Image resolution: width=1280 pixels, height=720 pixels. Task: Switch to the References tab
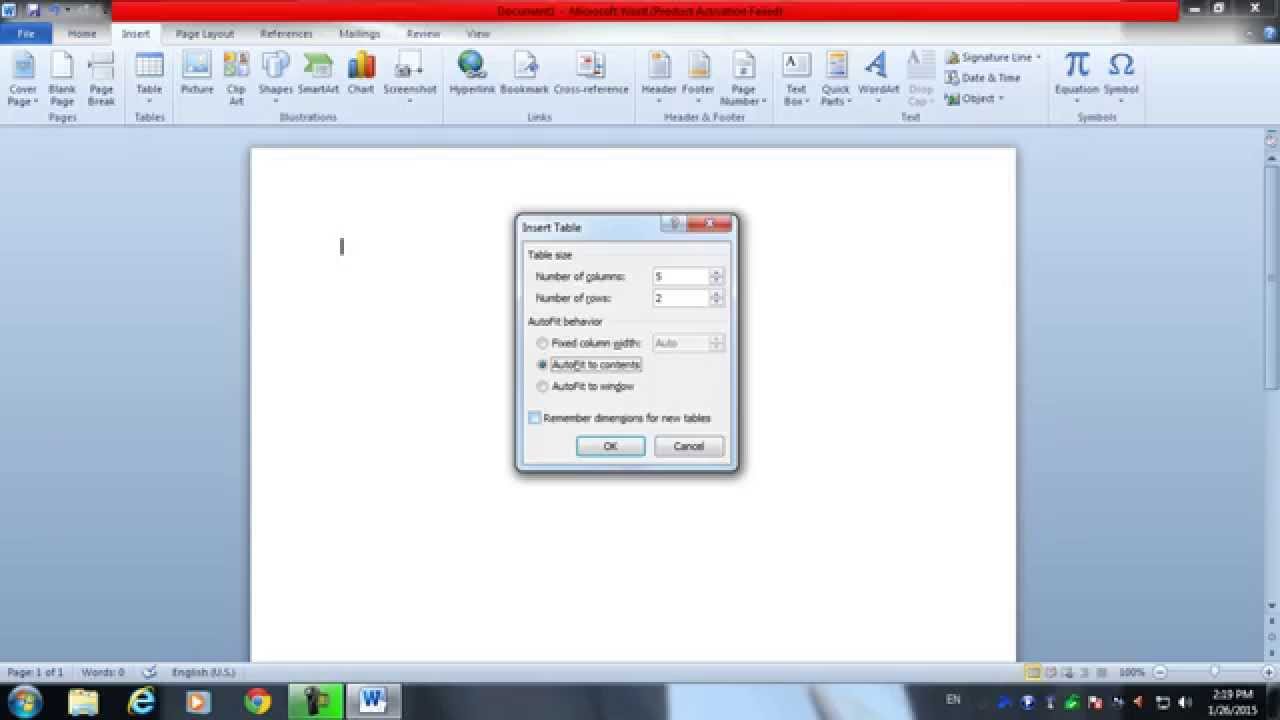tap(286, 34)
